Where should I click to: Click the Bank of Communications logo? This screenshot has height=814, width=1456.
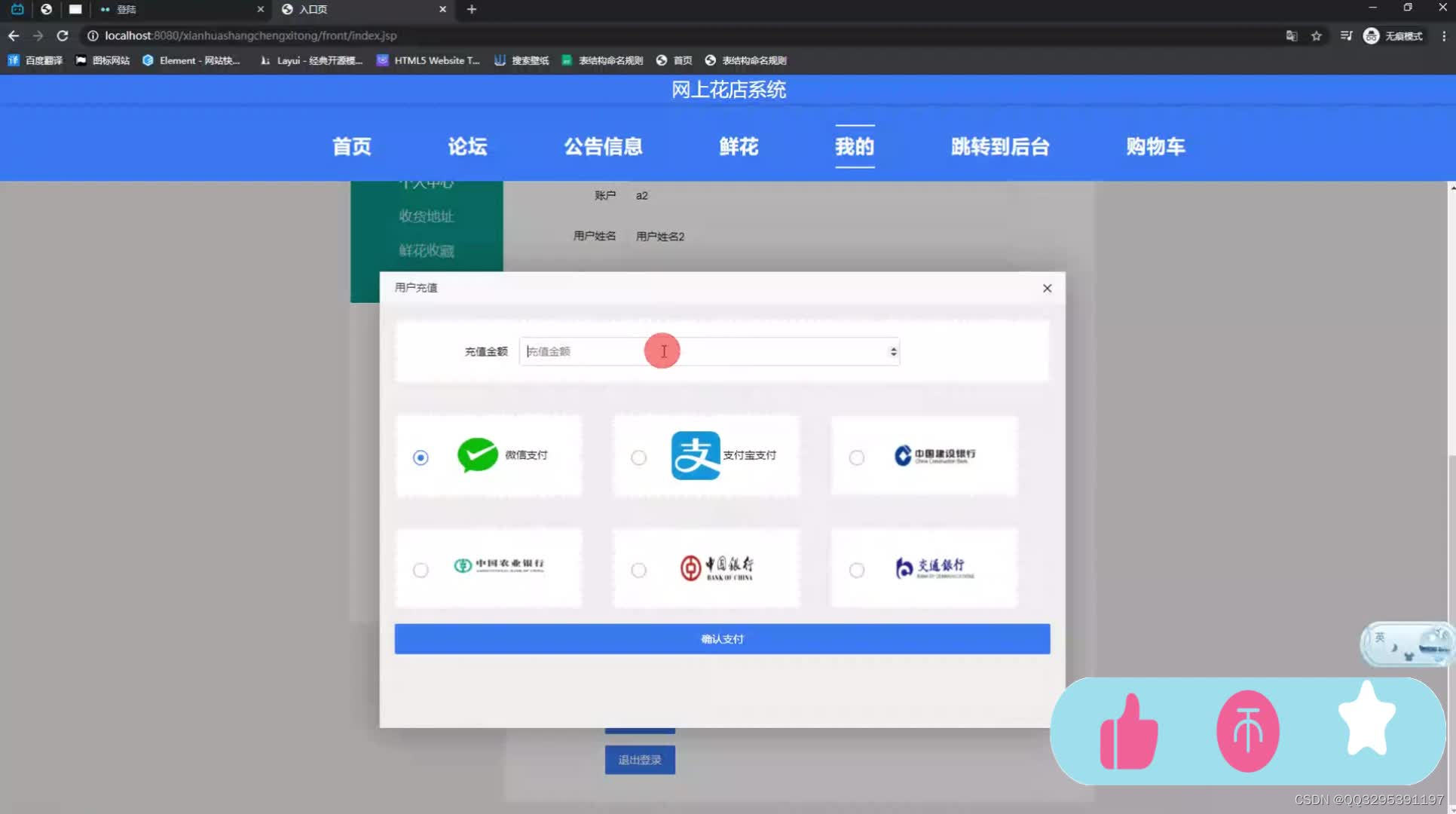934,568
